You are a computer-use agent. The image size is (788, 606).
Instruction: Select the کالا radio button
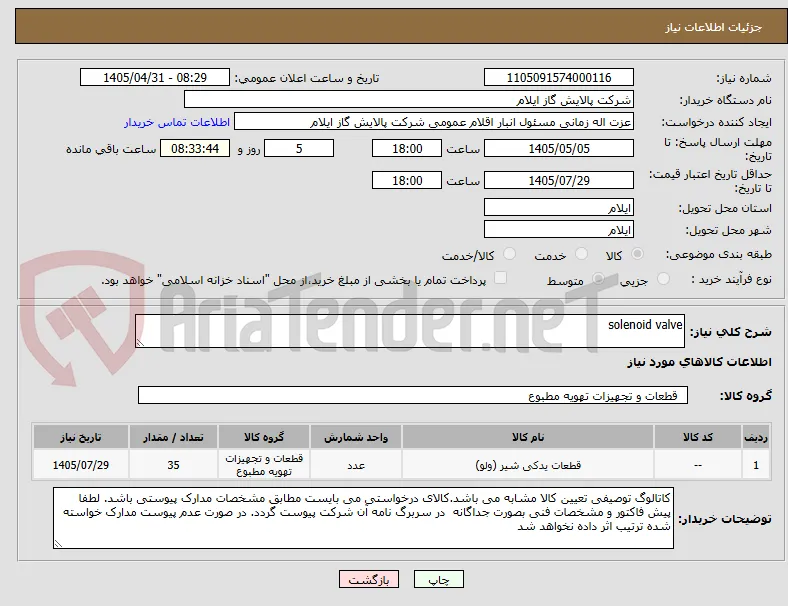point(637,254)
